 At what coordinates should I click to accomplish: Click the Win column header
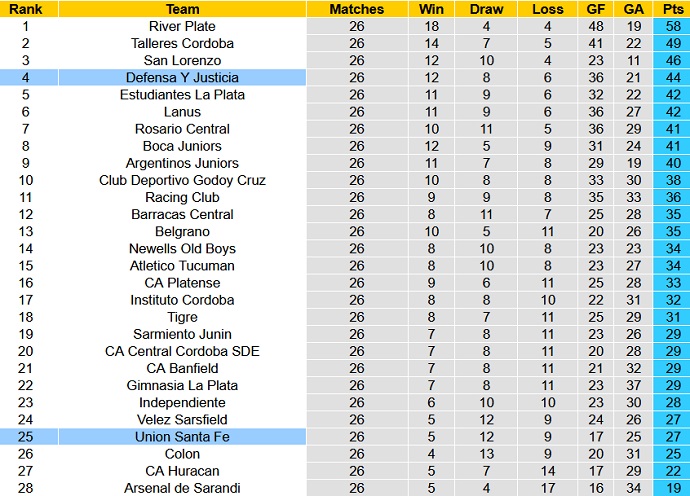coord(431,9)
